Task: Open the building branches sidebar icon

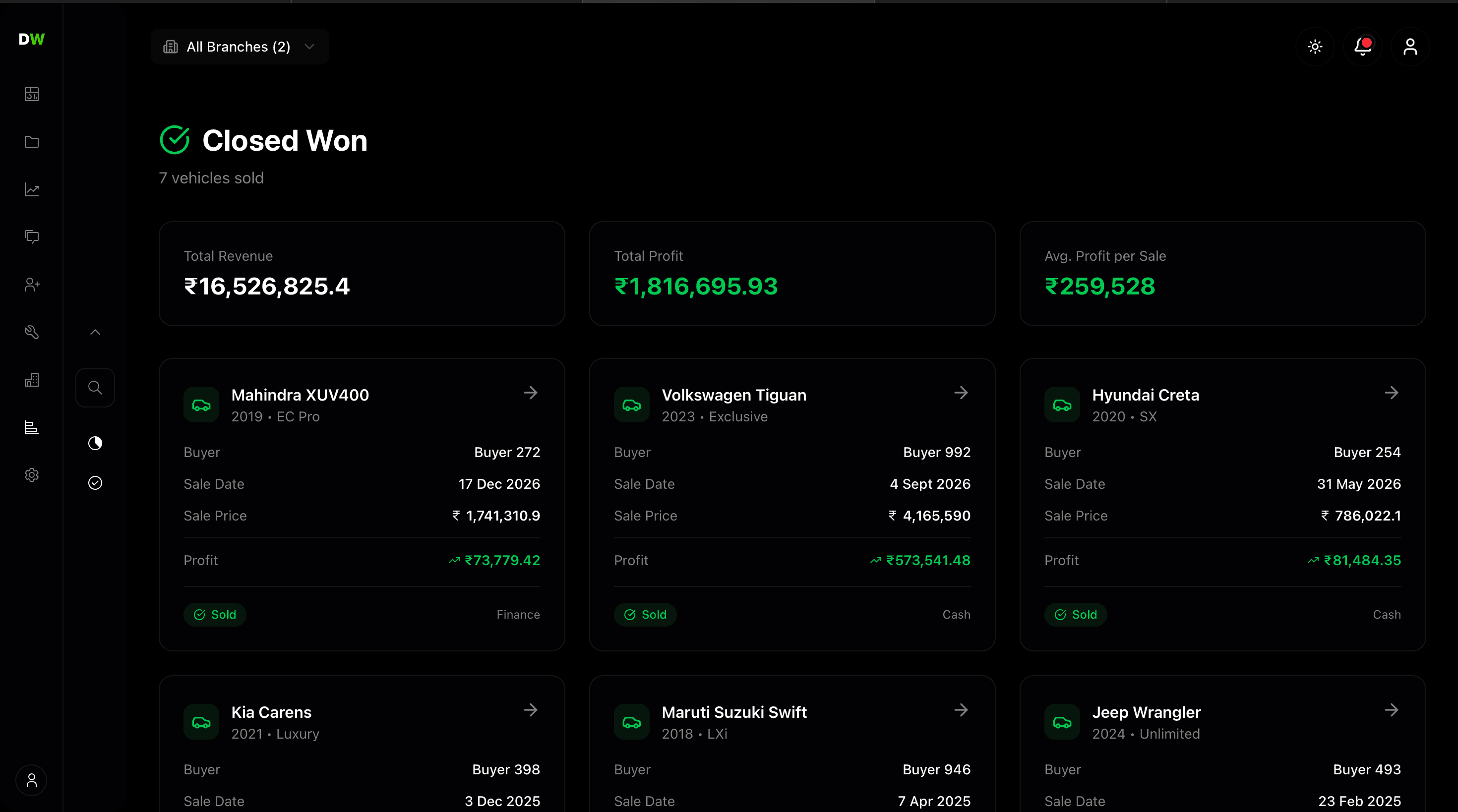Action: [32, 379]
